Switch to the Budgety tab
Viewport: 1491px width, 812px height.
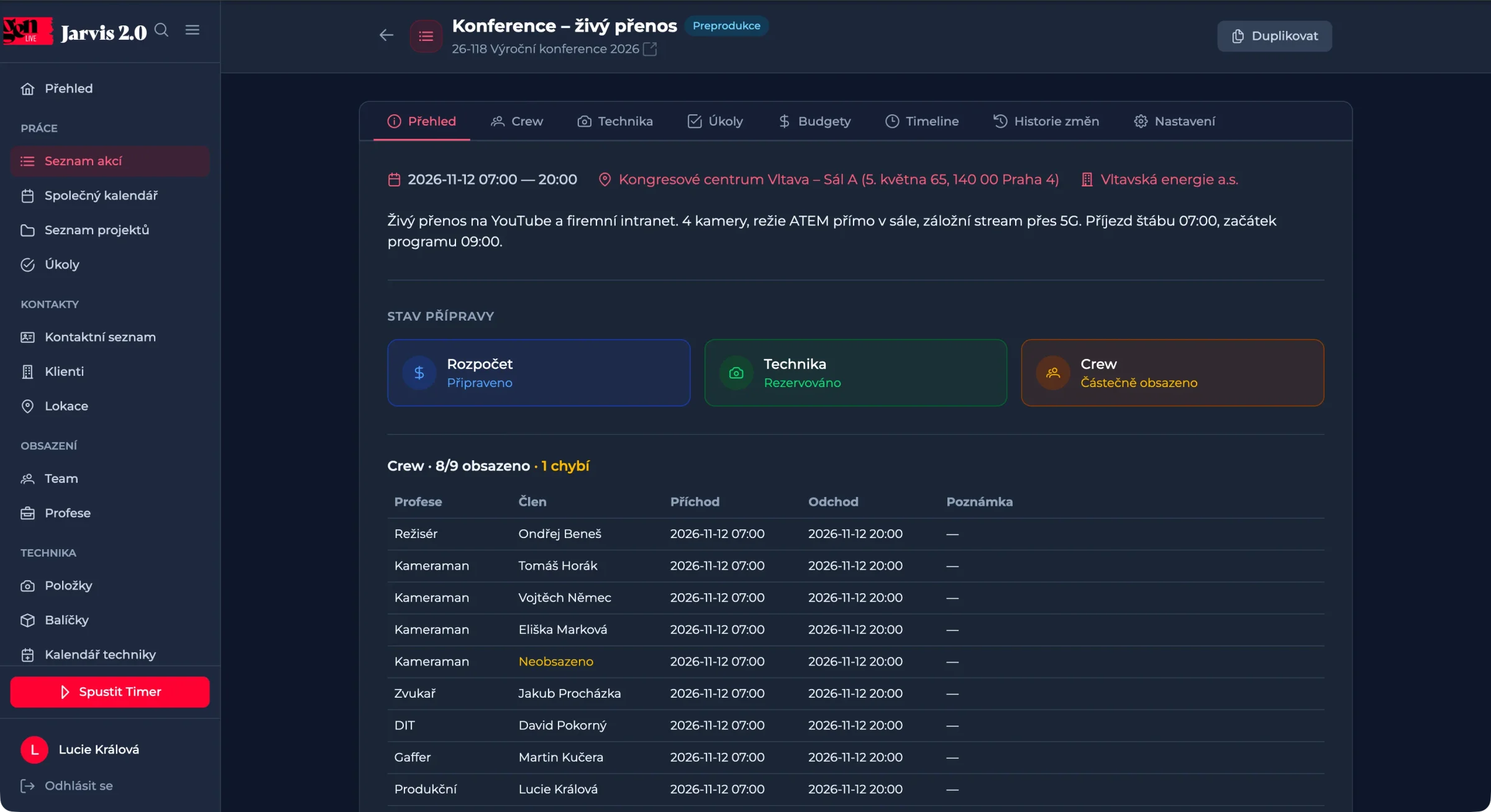(814, 121)
